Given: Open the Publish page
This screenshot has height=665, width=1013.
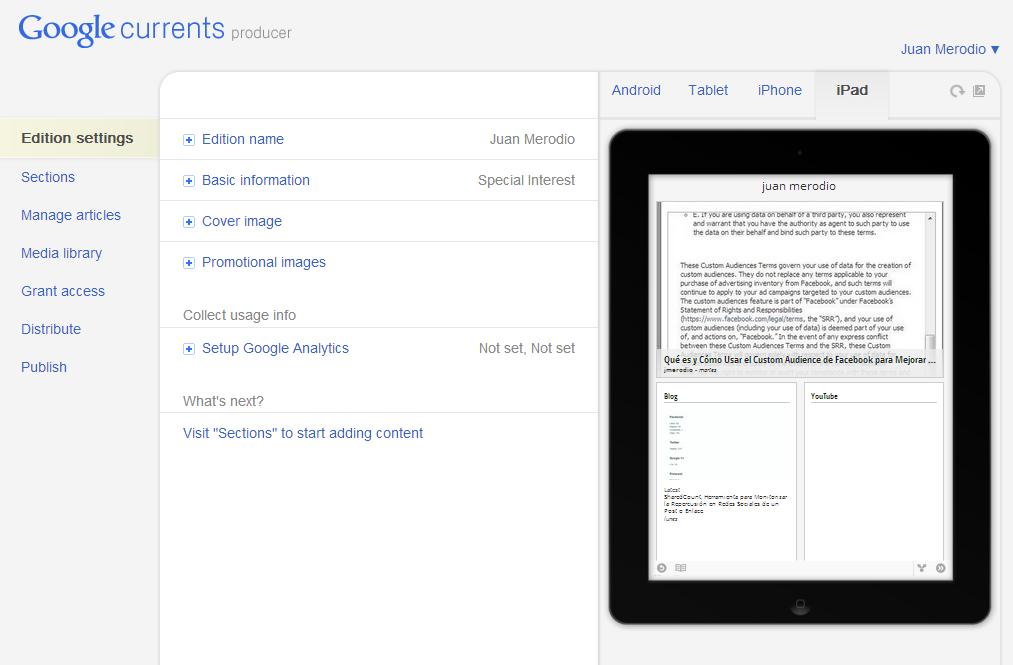Looking at the screenshot, I should 44,367.
